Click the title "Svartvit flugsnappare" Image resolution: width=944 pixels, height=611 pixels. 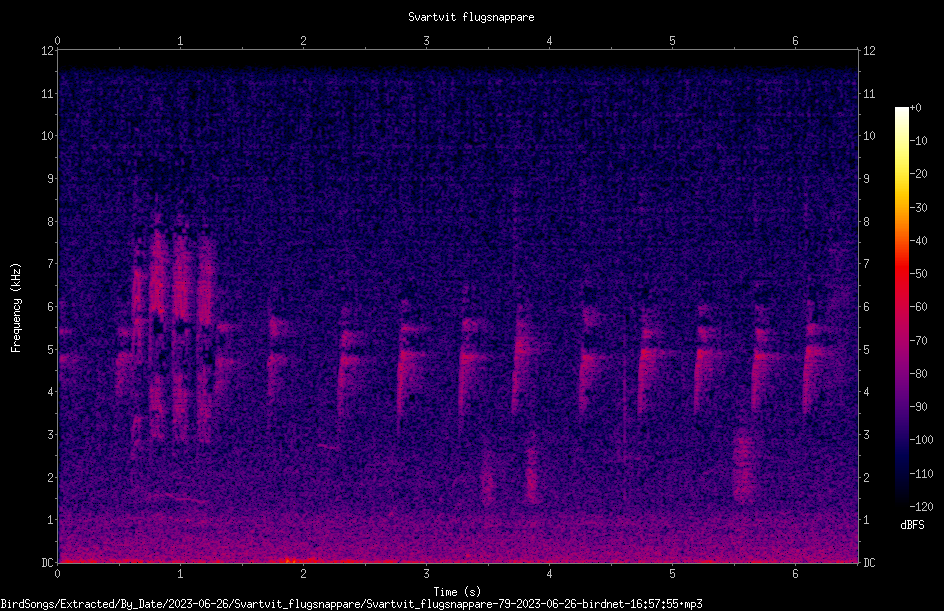(471, 17)
